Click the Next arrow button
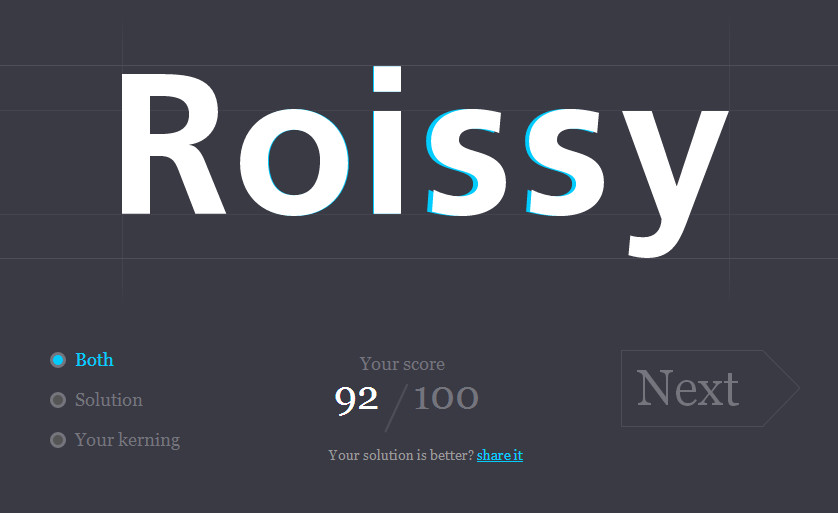838x513 pixels. click(710, 388)
